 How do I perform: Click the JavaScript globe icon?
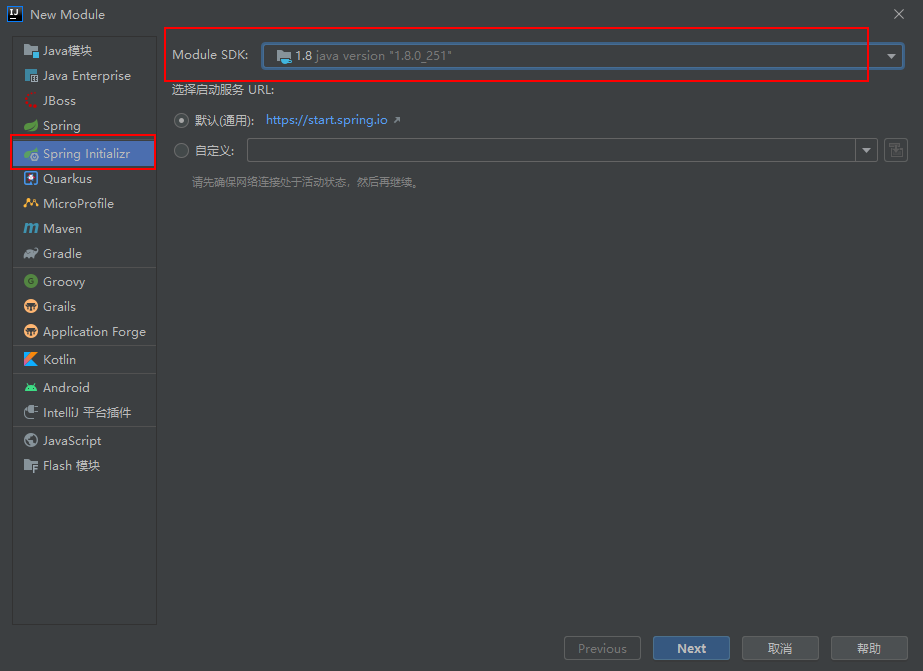[x=31, y=440]
